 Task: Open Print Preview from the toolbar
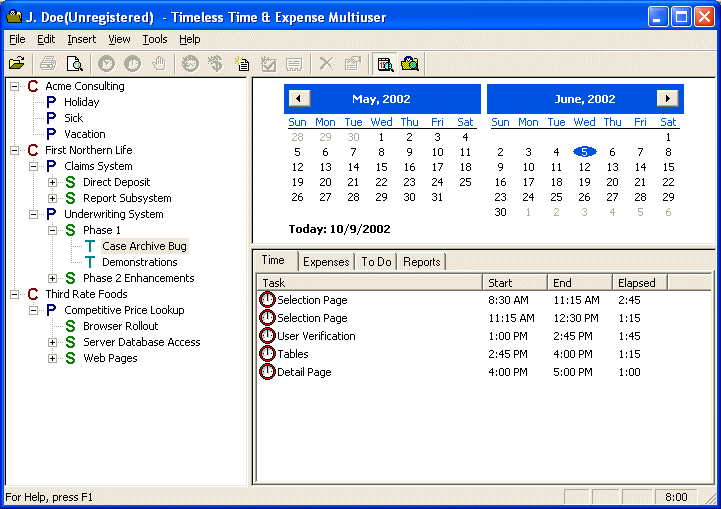pyautogui.click(x=74, y=63)
